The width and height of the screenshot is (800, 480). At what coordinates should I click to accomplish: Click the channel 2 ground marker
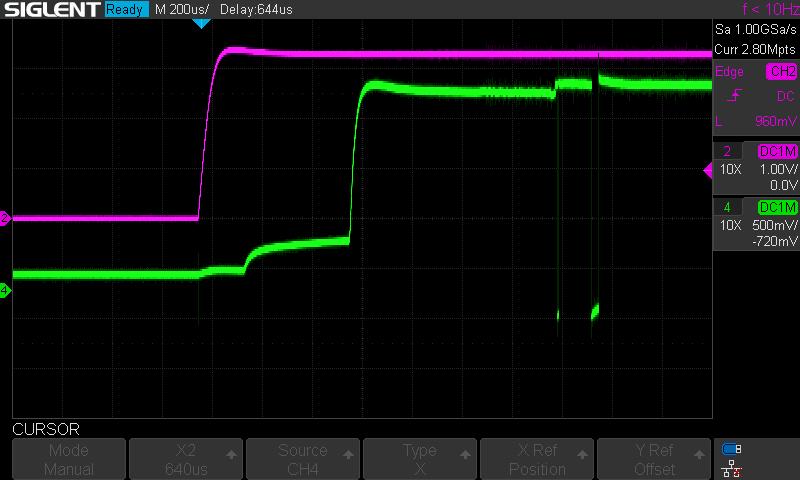(5, 218)
